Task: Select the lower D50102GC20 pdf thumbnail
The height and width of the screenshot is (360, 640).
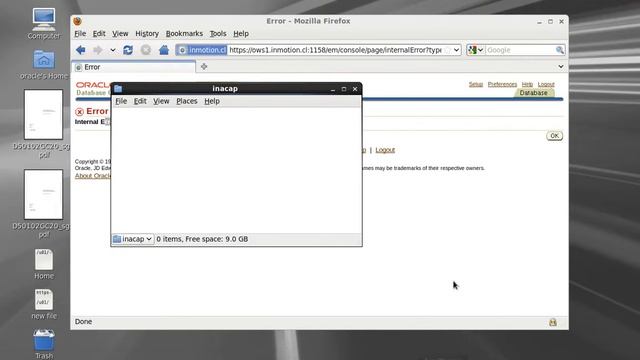Action: (43, 195)
